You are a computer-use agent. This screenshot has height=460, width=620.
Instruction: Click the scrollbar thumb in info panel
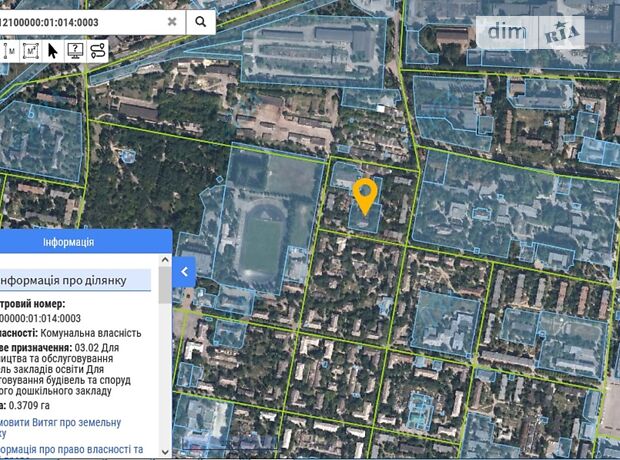point(165,285)
